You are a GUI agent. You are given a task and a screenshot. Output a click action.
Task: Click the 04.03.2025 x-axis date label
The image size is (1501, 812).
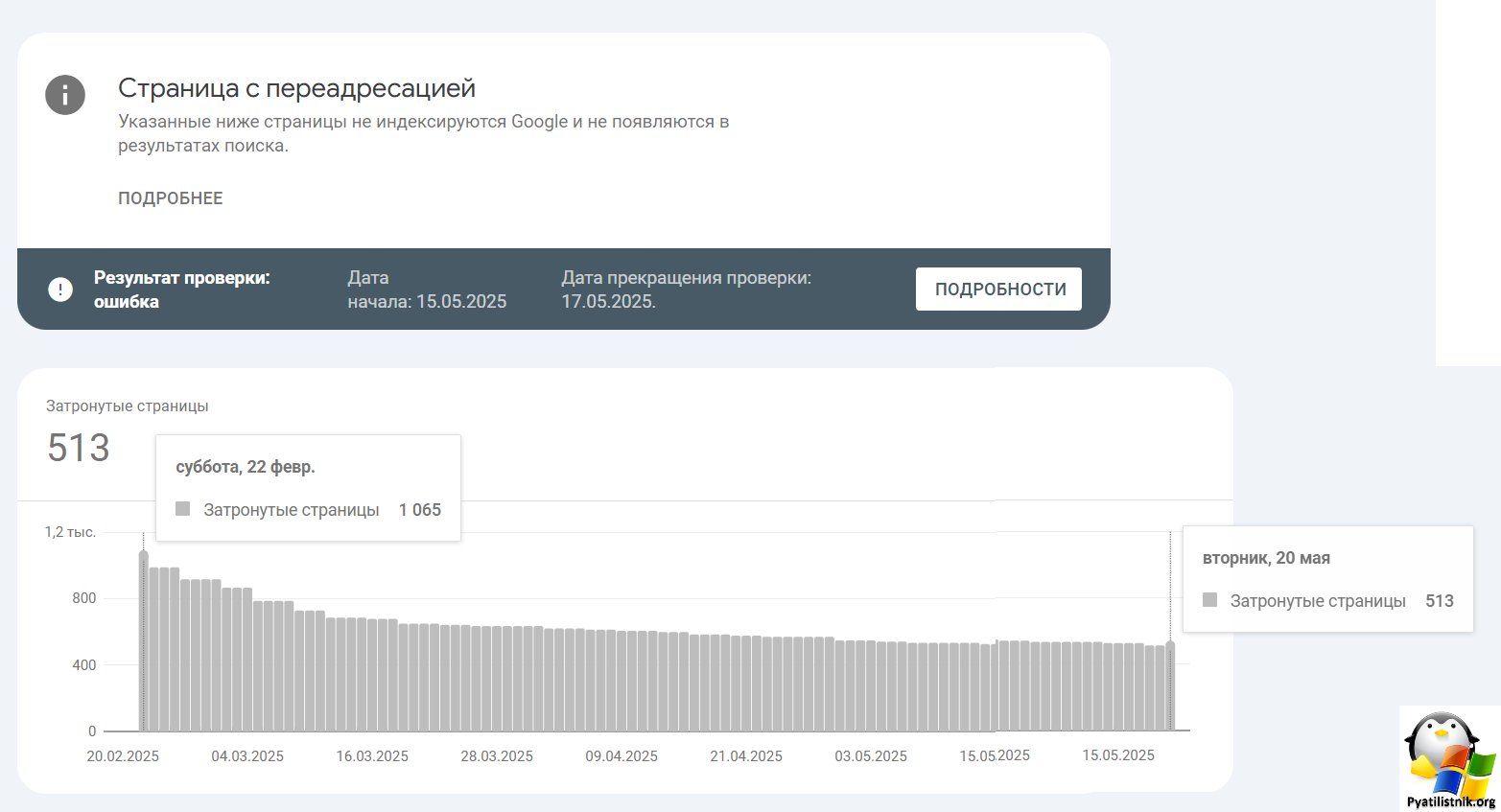[247, 756]
